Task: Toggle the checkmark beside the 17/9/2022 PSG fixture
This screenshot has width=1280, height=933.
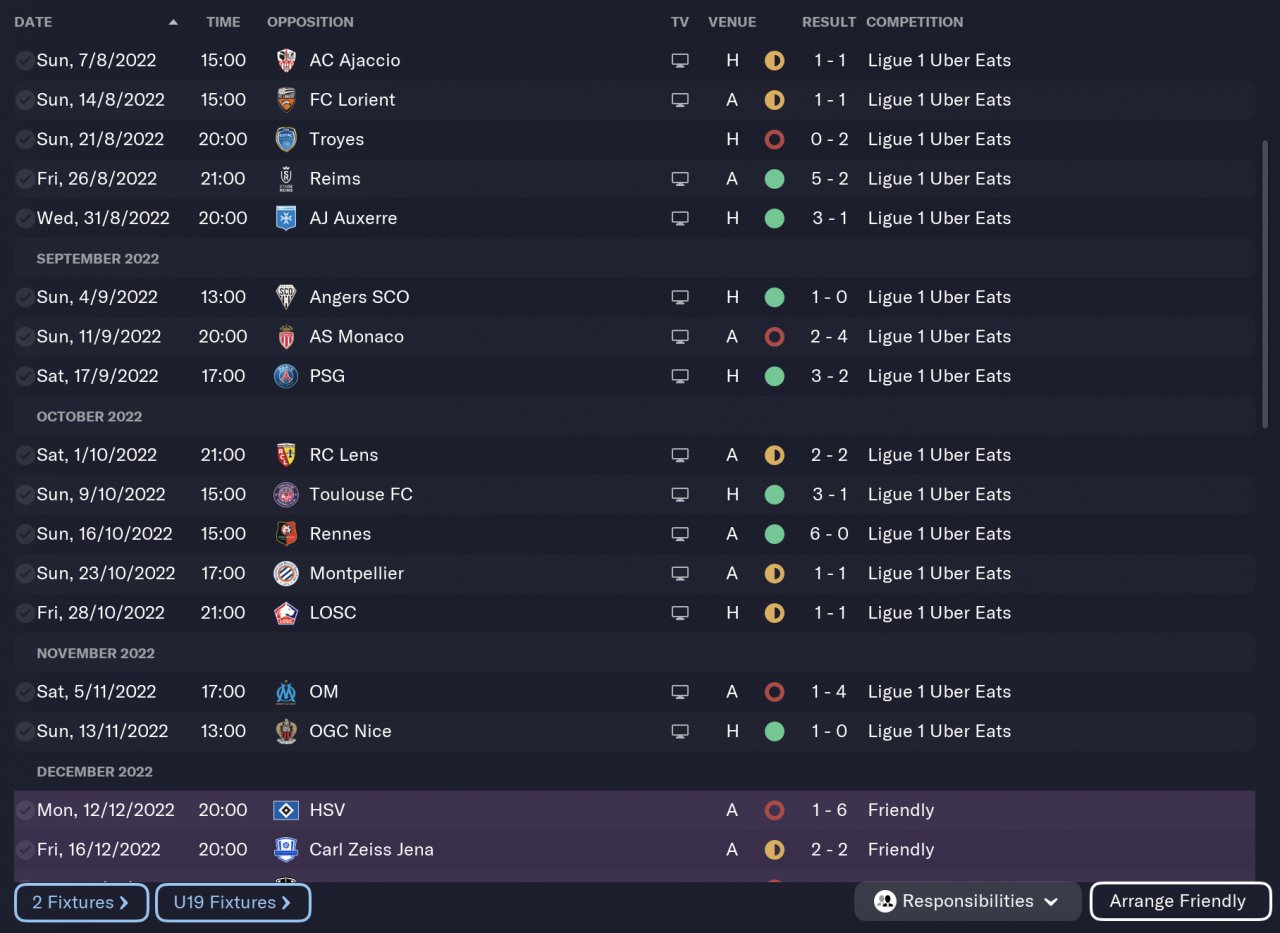Action: (x=24, y=377)
